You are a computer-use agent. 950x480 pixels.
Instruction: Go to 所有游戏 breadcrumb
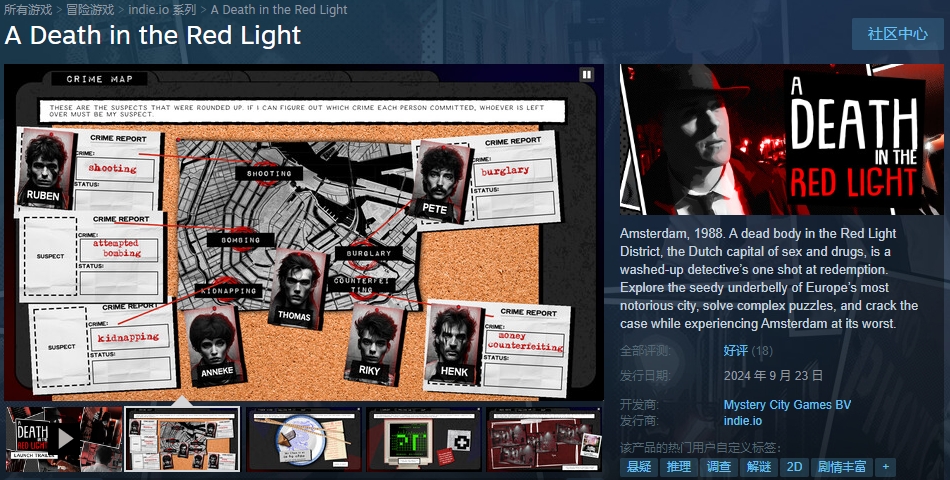[x=28, y=10]
